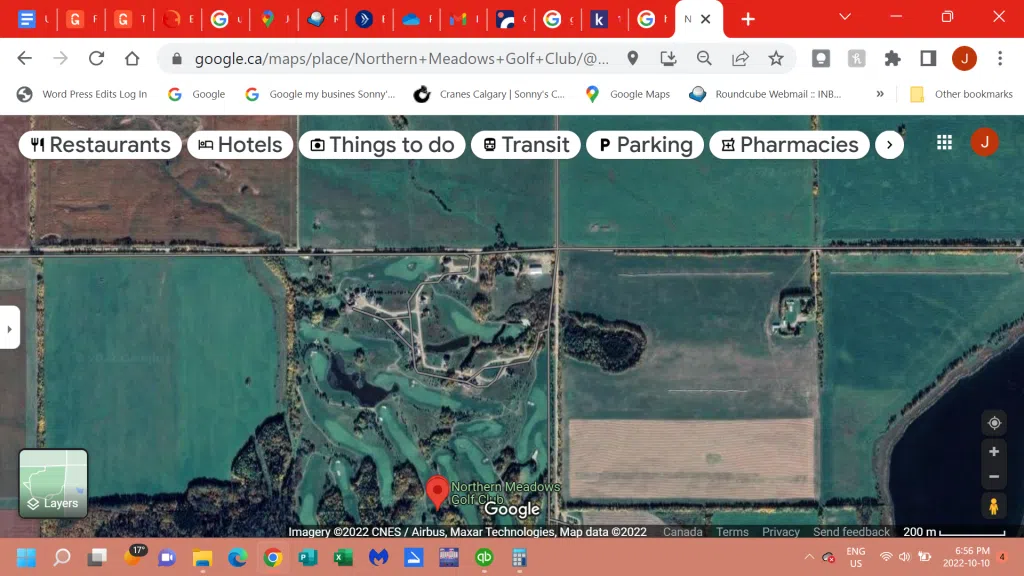Select the Restaurants category chip
The image size is (1024, 576).
tap(100, 145)
